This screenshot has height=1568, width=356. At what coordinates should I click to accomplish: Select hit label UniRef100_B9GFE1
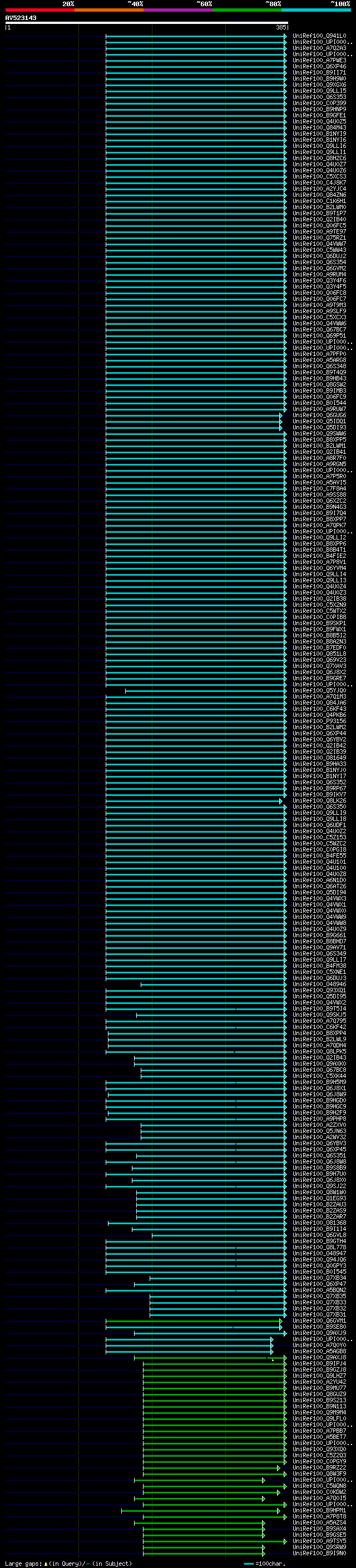[x=319, y=115]
